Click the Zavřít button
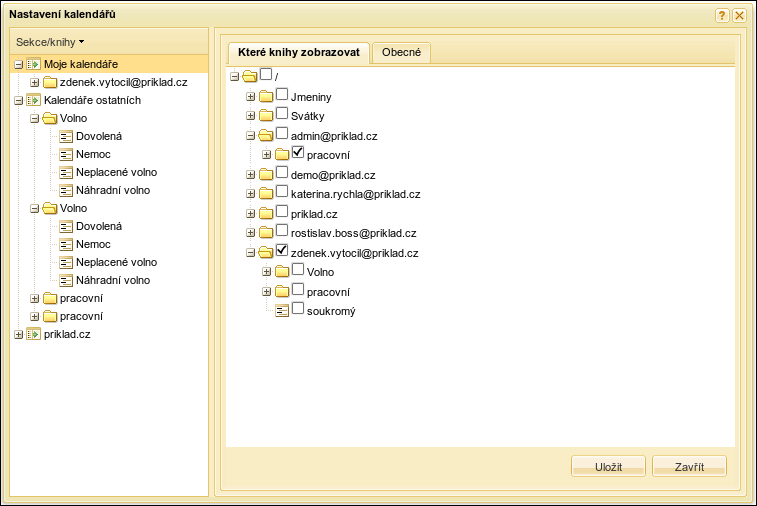Viewport: 757px width, 506px height. [x=689, y=467]
